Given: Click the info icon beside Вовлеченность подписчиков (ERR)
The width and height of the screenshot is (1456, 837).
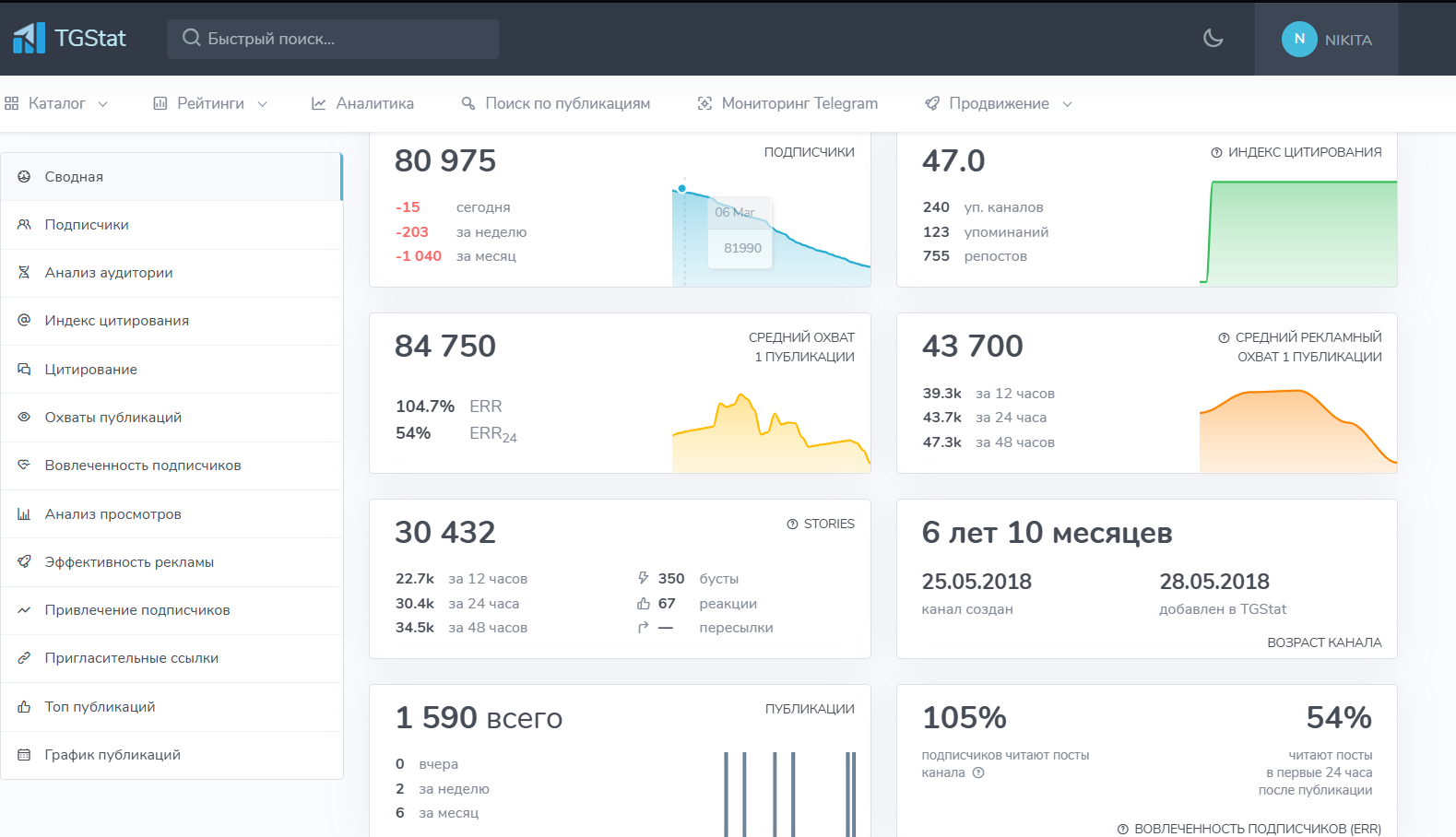Looking at the screenshot, I should coord(1122,829).
